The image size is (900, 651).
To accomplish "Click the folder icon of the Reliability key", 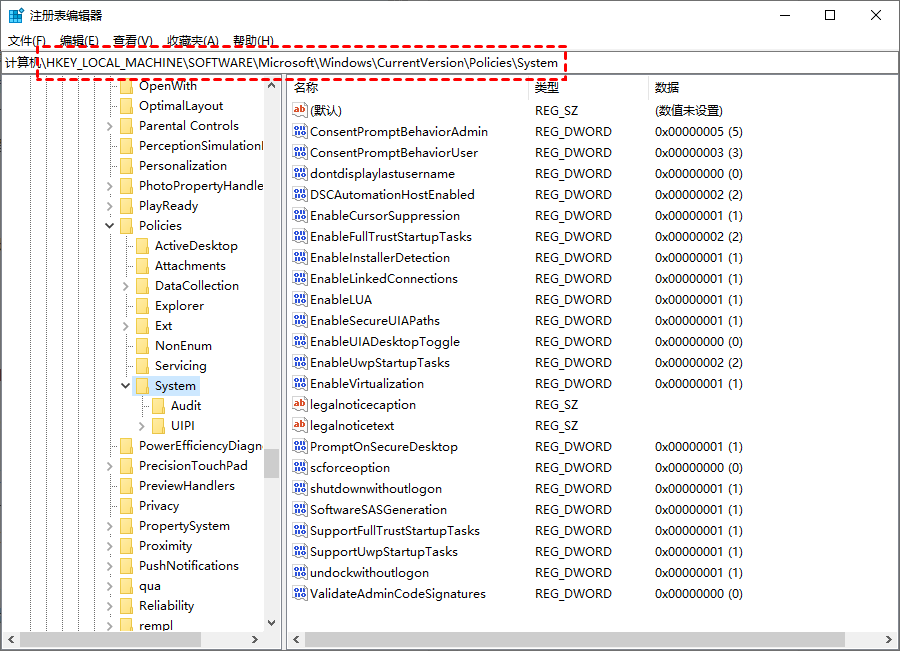I will tap(126, 606).
